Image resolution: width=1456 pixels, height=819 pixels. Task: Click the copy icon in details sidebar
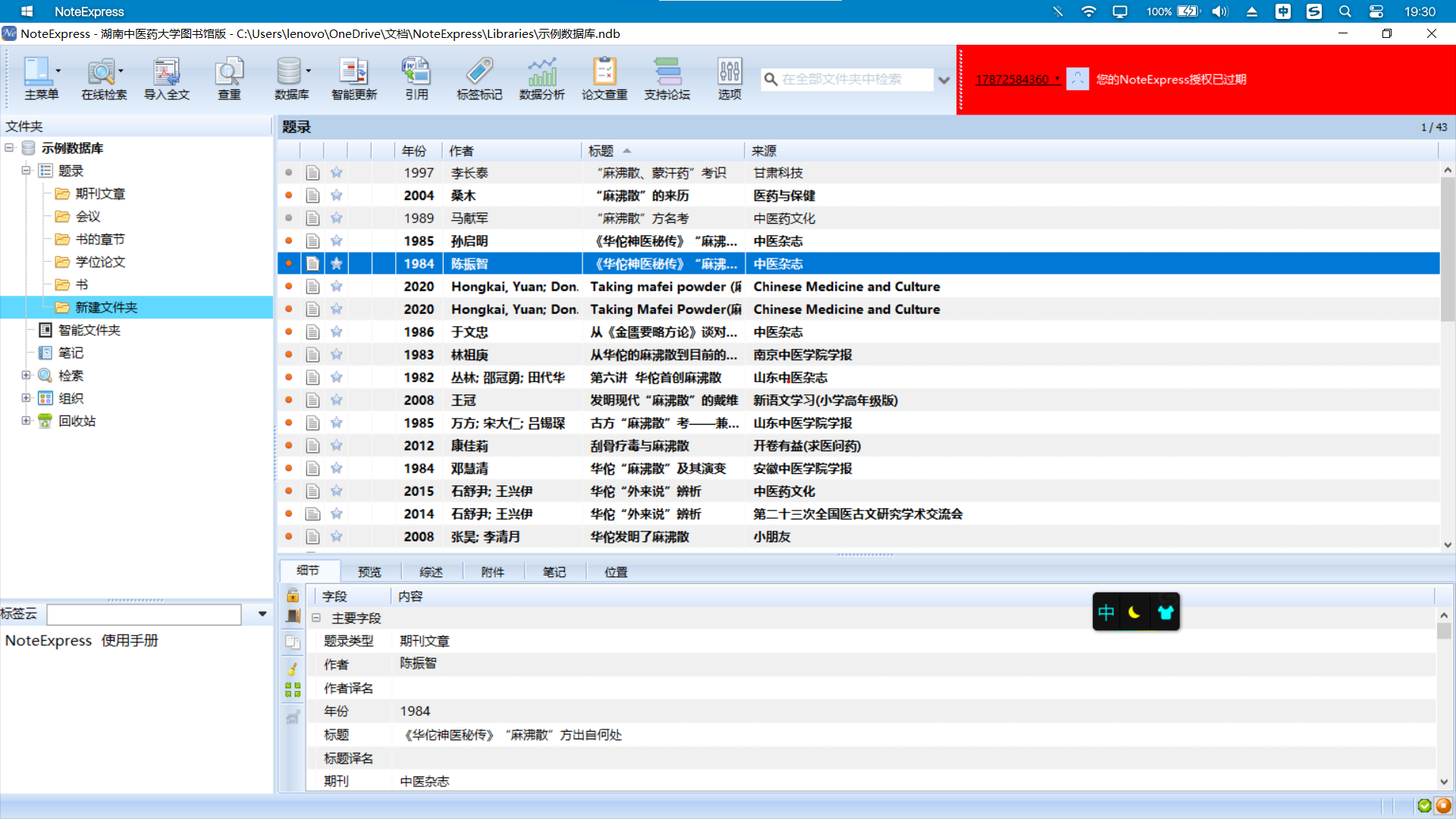pyautogui.click(x=293, y=642)
